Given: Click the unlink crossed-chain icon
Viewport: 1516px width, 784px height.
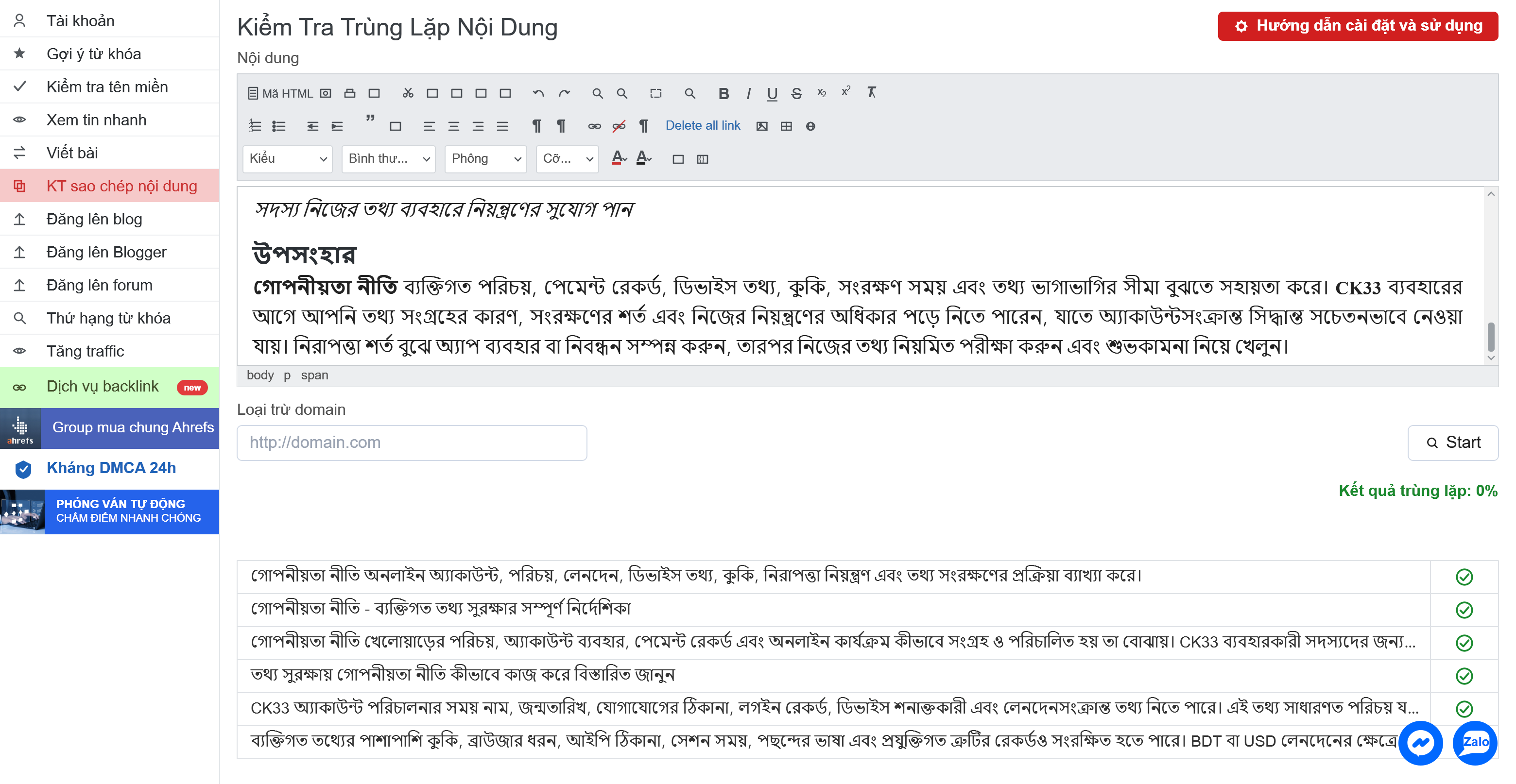Looking at the screenshot, I should pyautogui.click(x=619, y=126).
